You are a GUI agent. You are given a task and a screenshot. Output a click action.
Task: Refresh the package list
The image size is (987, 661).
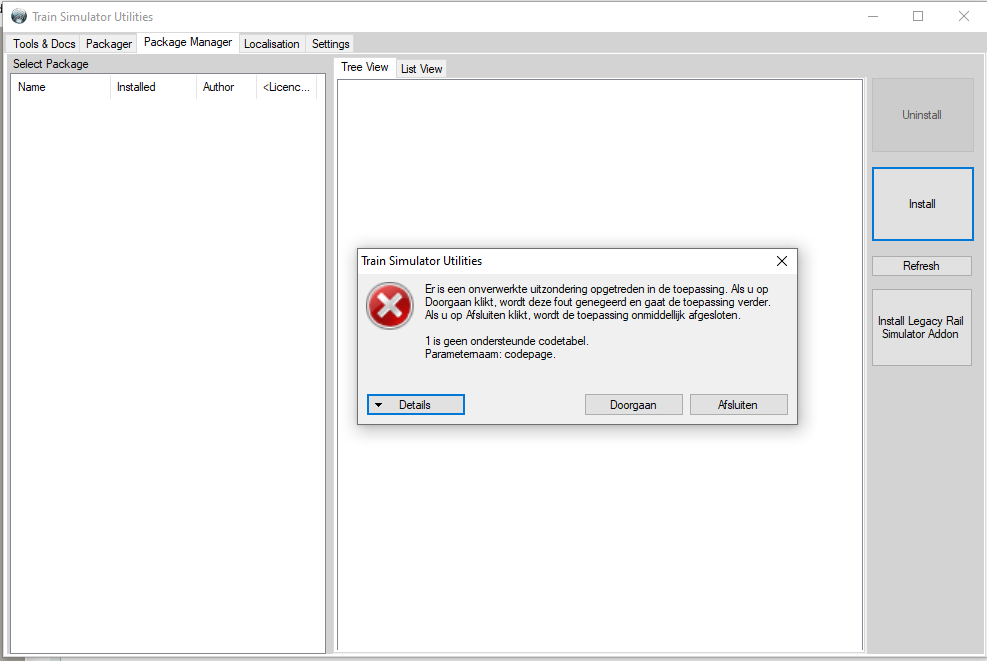pos(922,266)
